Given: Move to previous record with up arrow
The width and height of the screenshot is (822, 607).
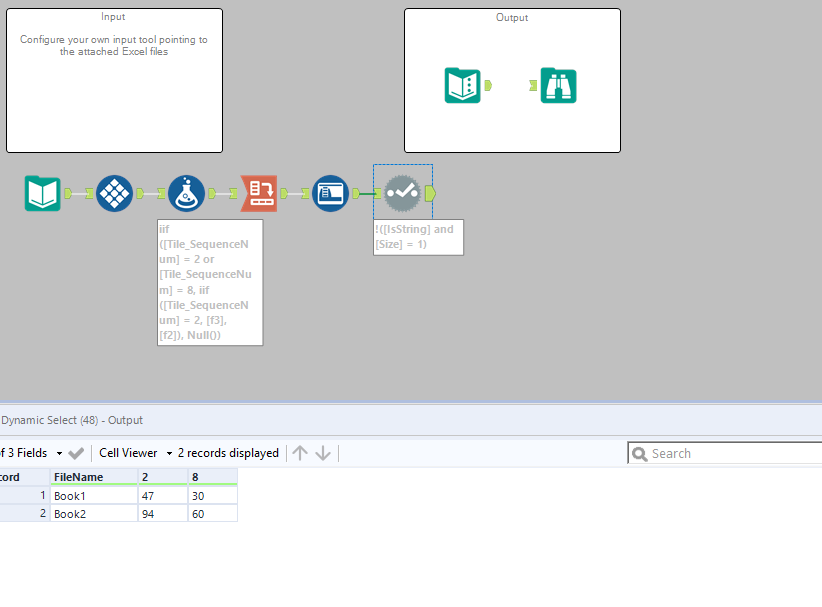Looking at the screenshot, I should [300, 453].
